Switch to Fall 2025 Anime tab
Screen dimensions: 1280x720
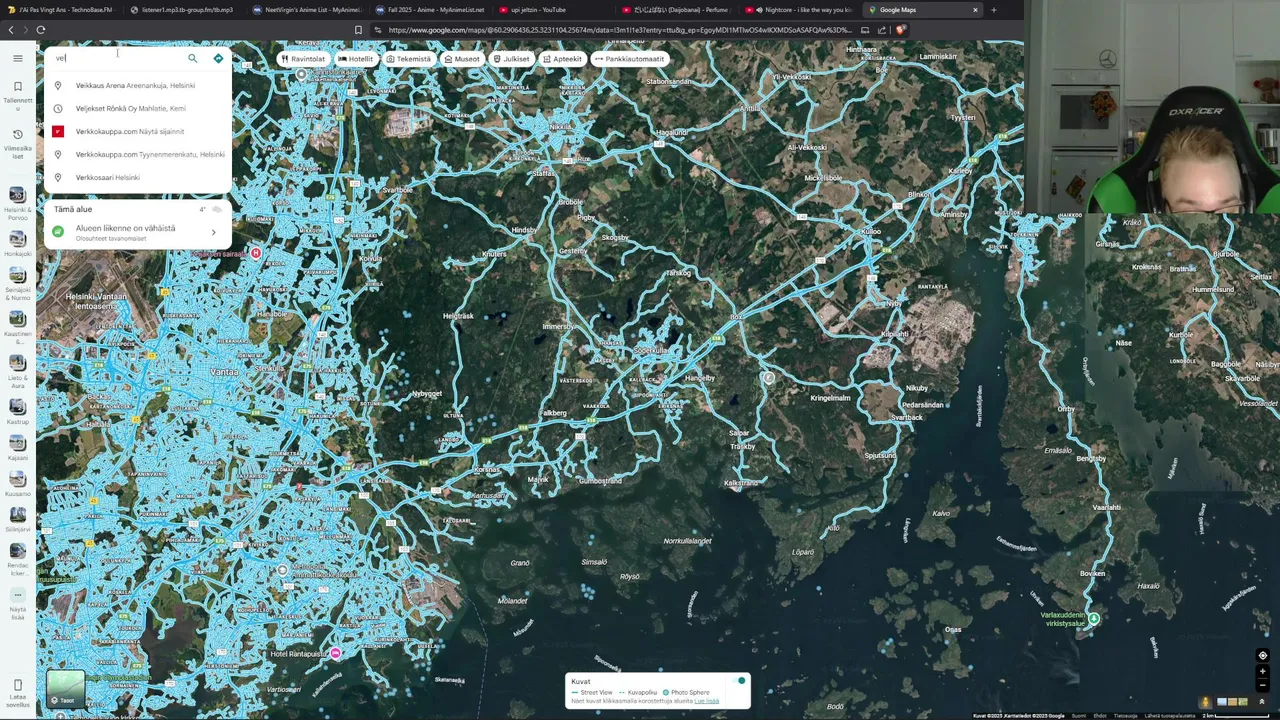(429, 10)
